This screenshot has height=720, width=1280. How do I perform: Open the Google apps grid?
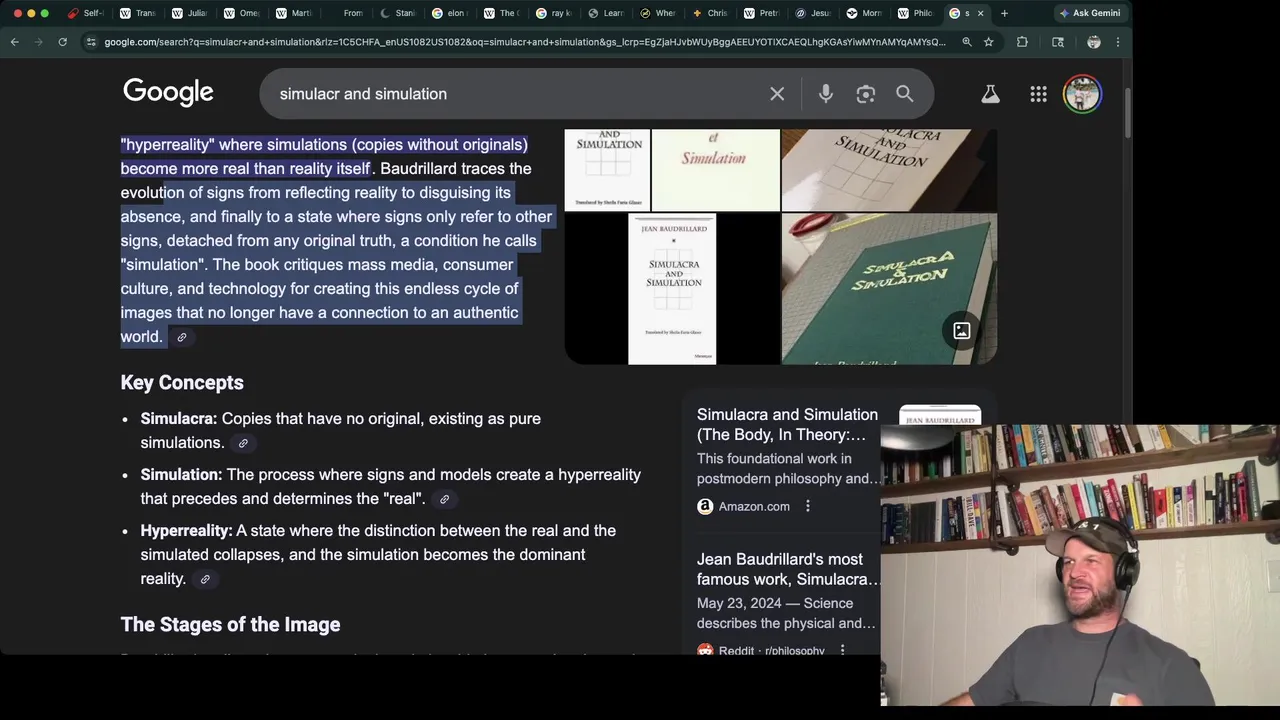pos(1038,94)
